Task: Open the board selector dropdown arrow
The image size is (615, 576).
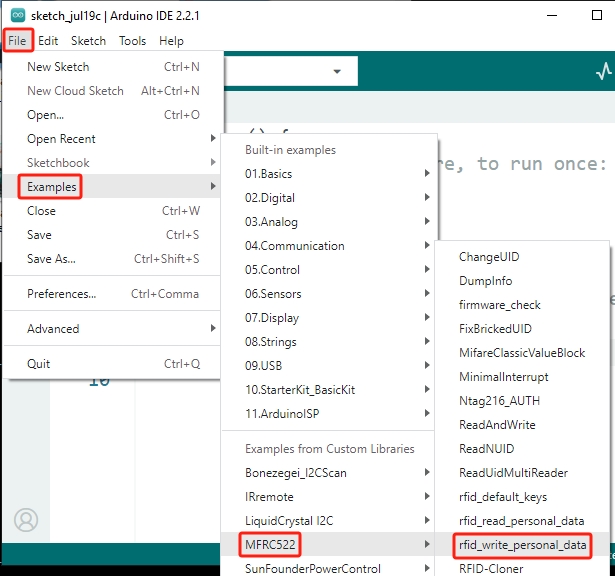Action: point(337,71)
